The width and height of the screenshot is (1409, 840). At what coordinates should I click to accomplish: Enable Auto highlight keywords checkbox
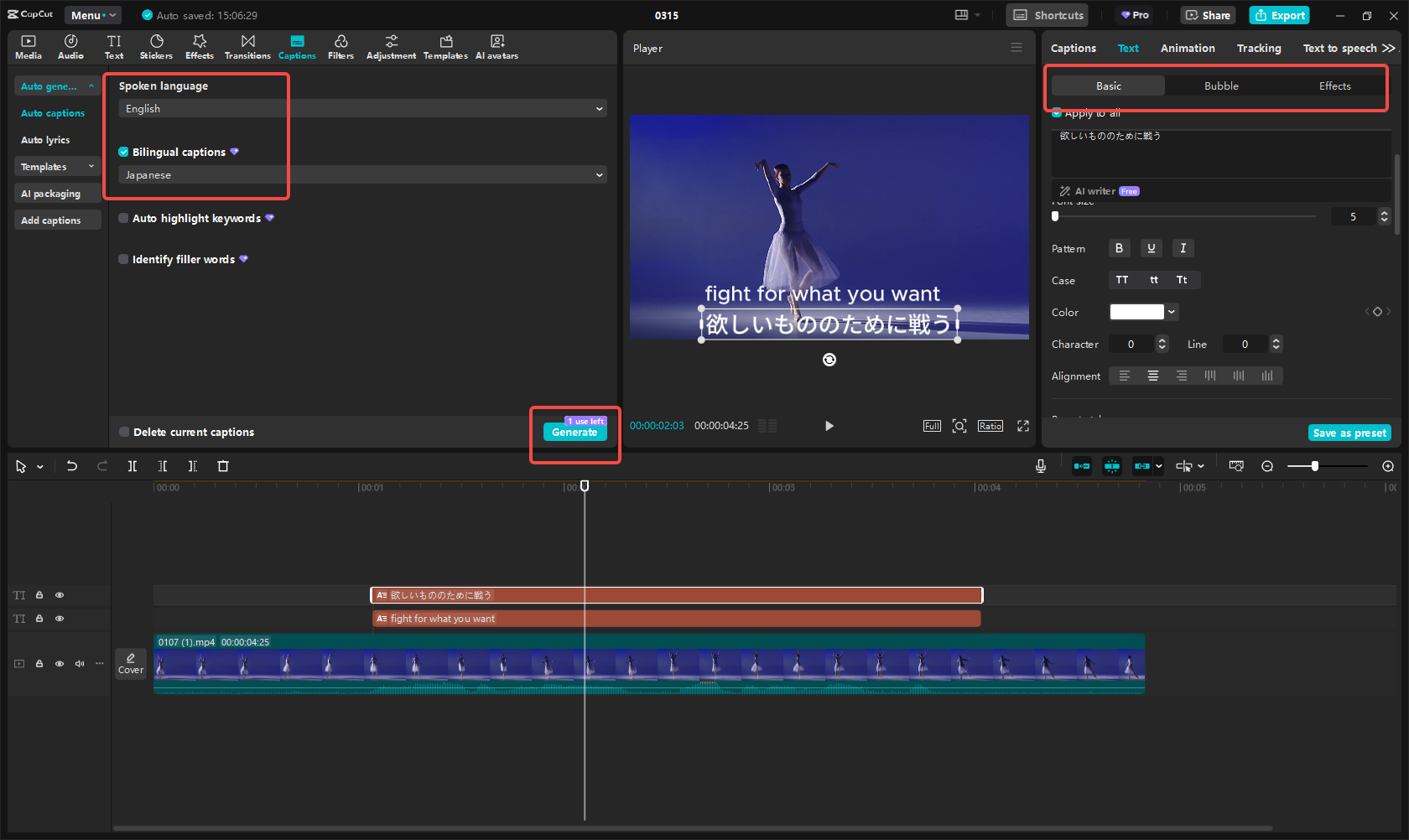click(x=124, y=218)
